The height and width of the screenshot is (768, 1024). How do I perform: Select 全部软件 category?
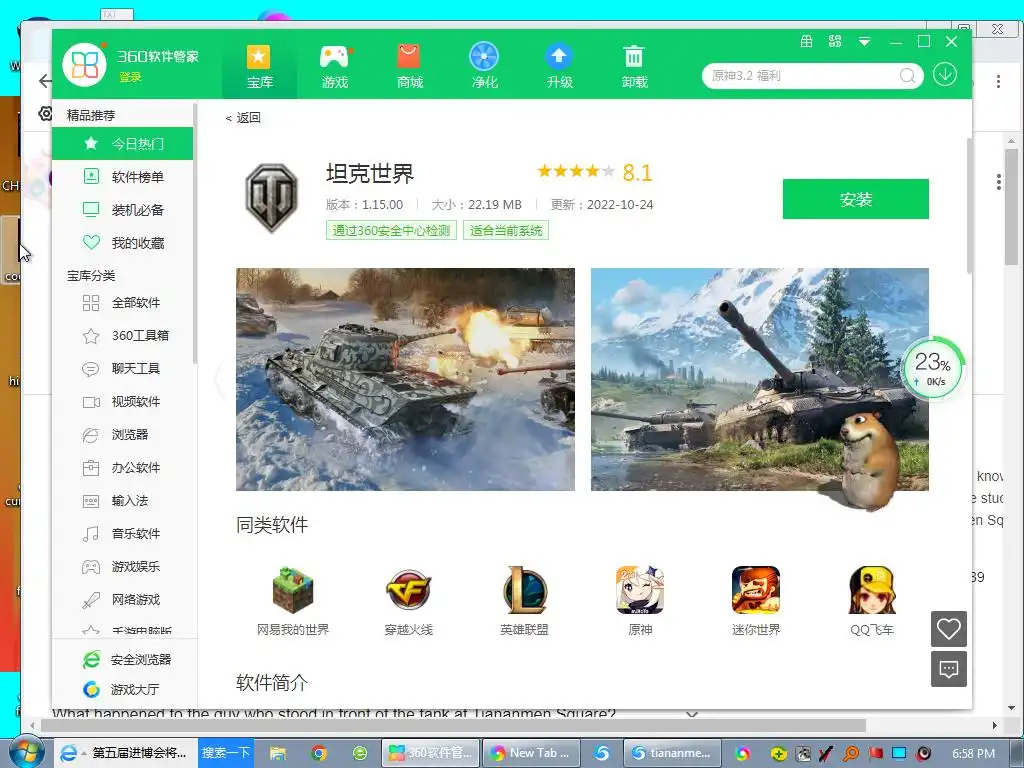pyautogui.click(x=123, y=302)
